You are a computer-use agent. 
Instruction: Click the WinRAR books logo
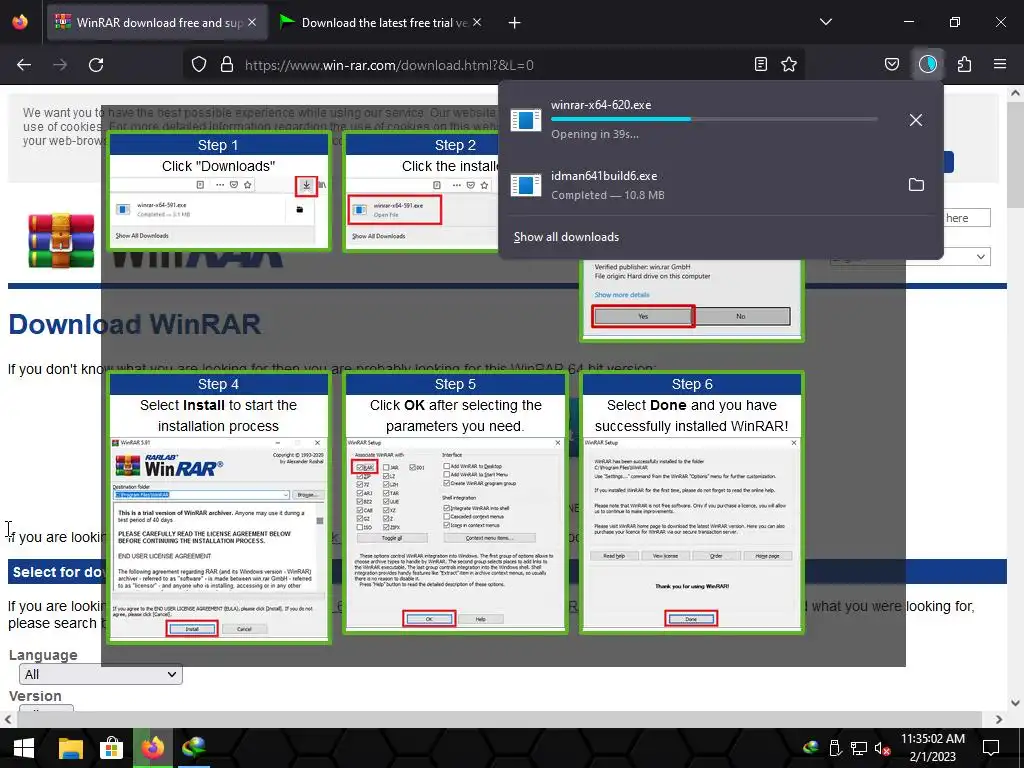coord(61,240)
